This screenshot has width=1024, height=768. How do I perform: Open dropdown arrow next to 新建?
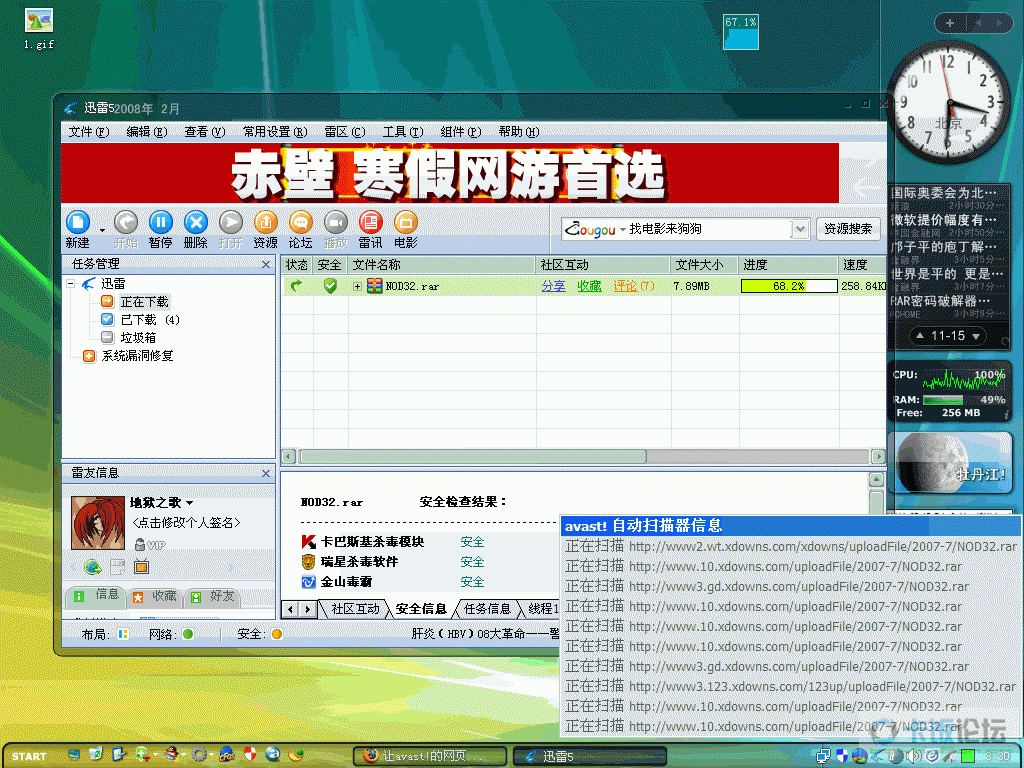click(x=102, y=230)
